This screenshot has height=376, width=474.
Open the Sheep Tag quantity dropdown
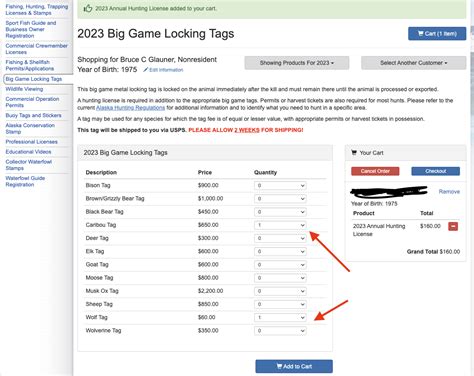tap(280, 304)
